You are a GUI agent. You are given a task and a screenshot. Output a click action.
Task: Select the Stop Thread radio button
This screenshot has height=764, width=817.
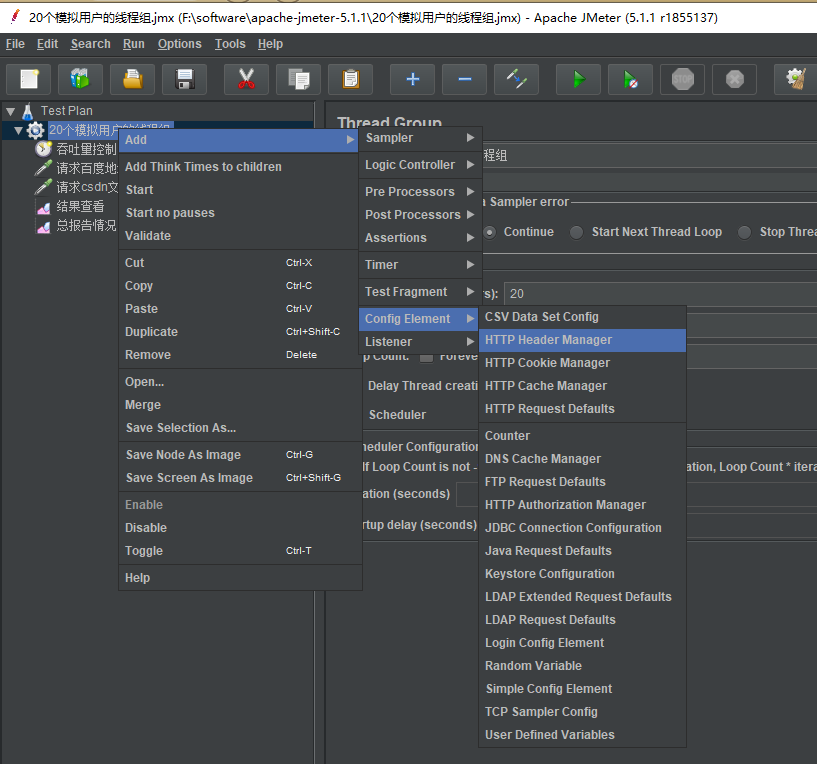pyautogui.click(x=745, y=232)
